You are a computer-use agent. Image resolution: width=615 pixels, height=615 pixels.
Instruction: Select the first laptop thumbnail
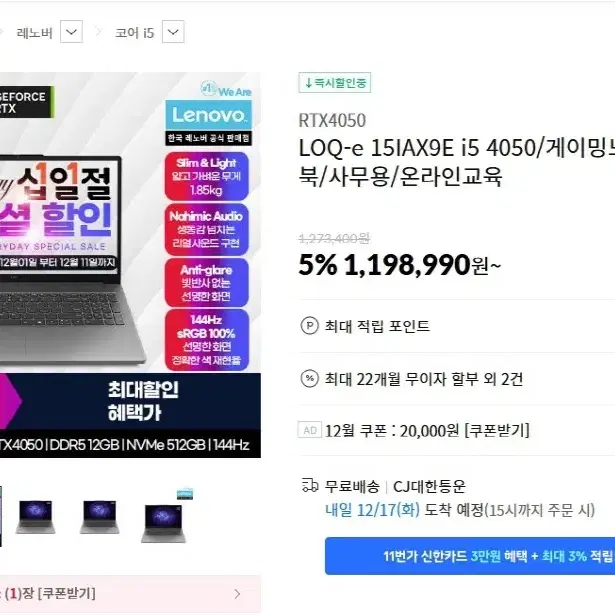coord(35,517)
